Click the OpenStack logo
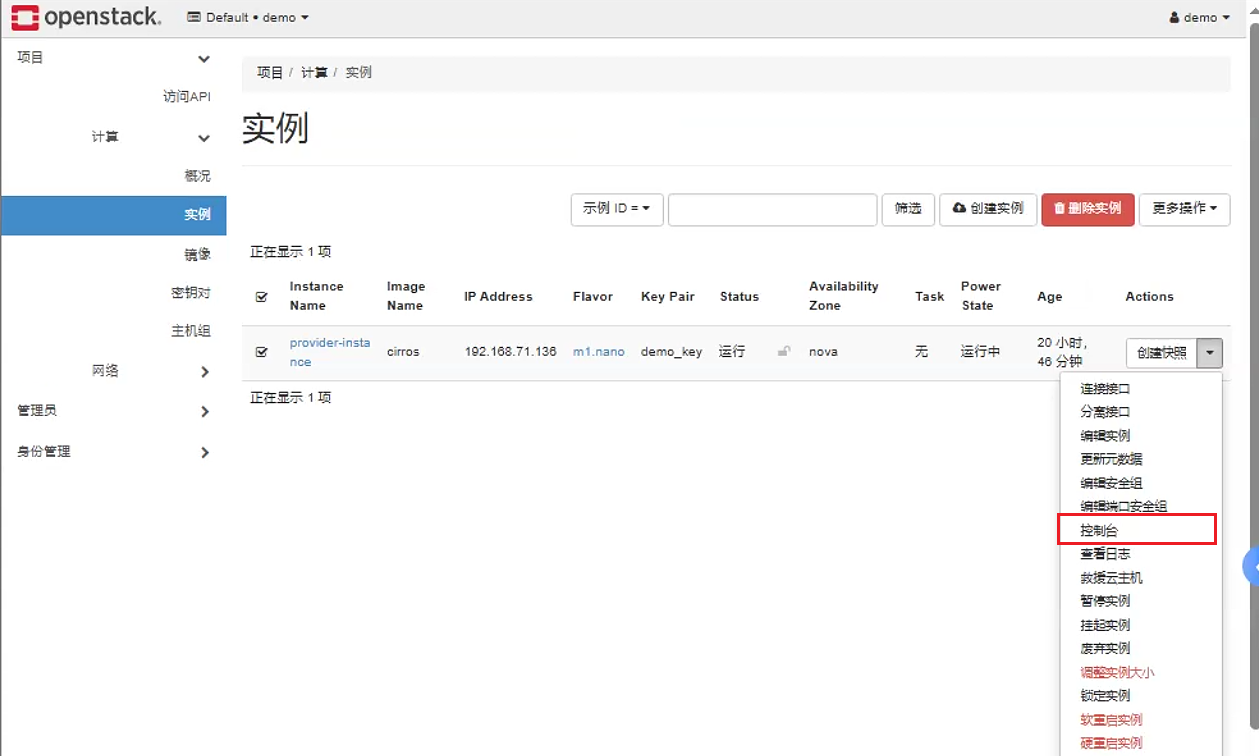 pyautogui.click(x=87, y=17)
